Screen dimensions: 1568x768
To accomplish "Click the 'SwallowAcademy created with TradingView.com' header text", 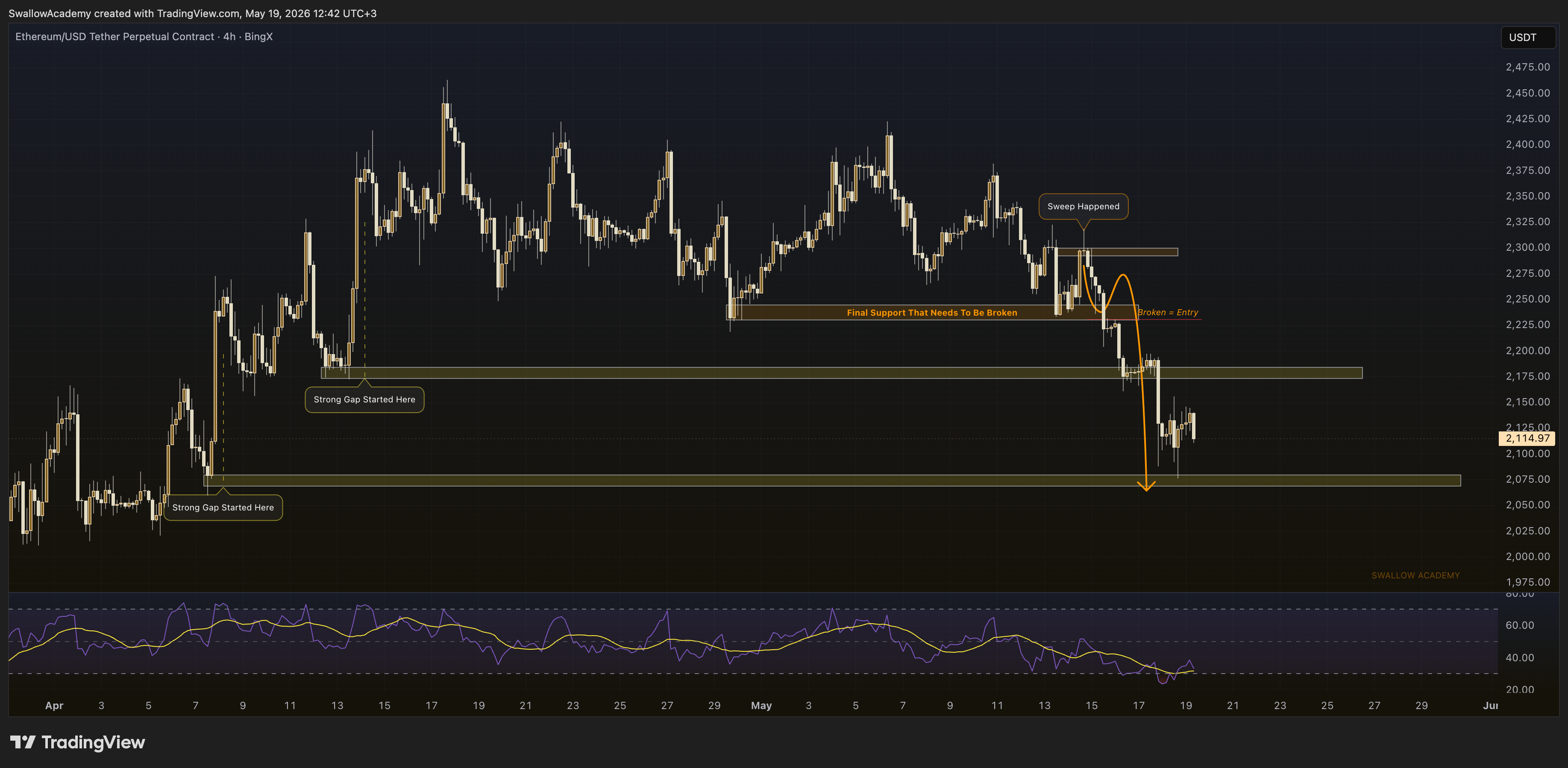I will tap(124, 13).
